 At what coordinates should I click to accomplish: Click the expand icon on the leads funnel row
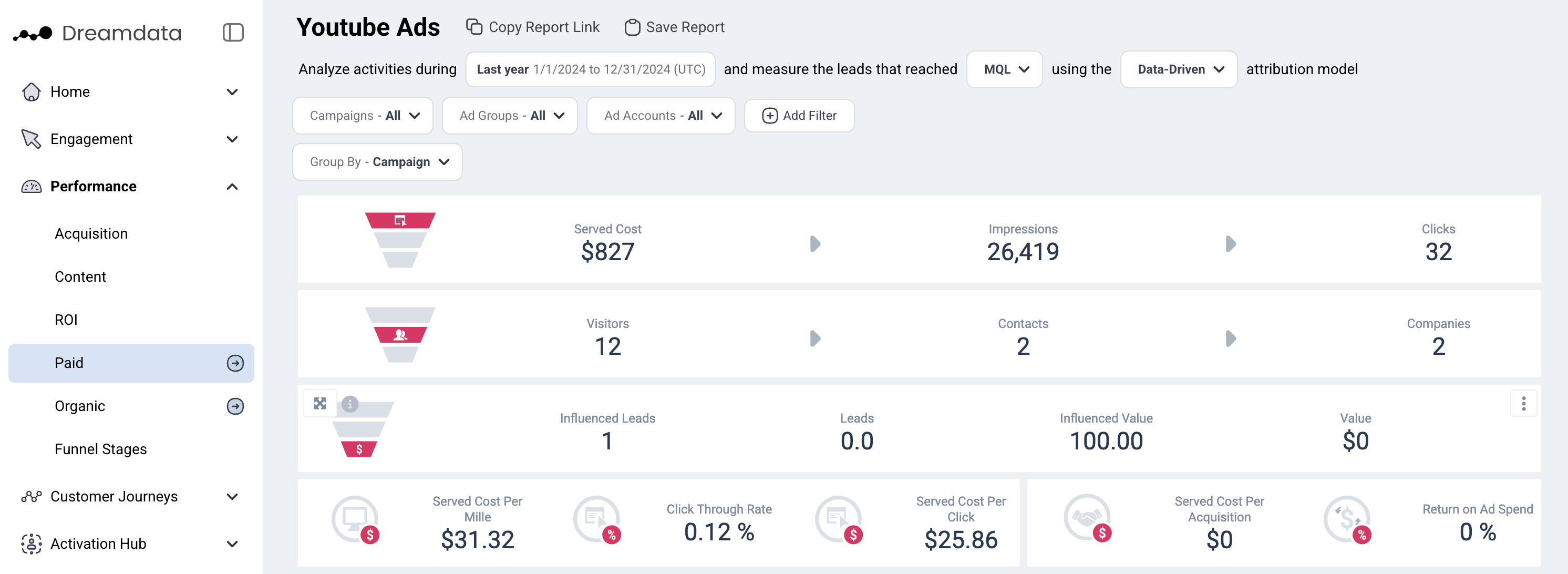(x=319, y=403)
